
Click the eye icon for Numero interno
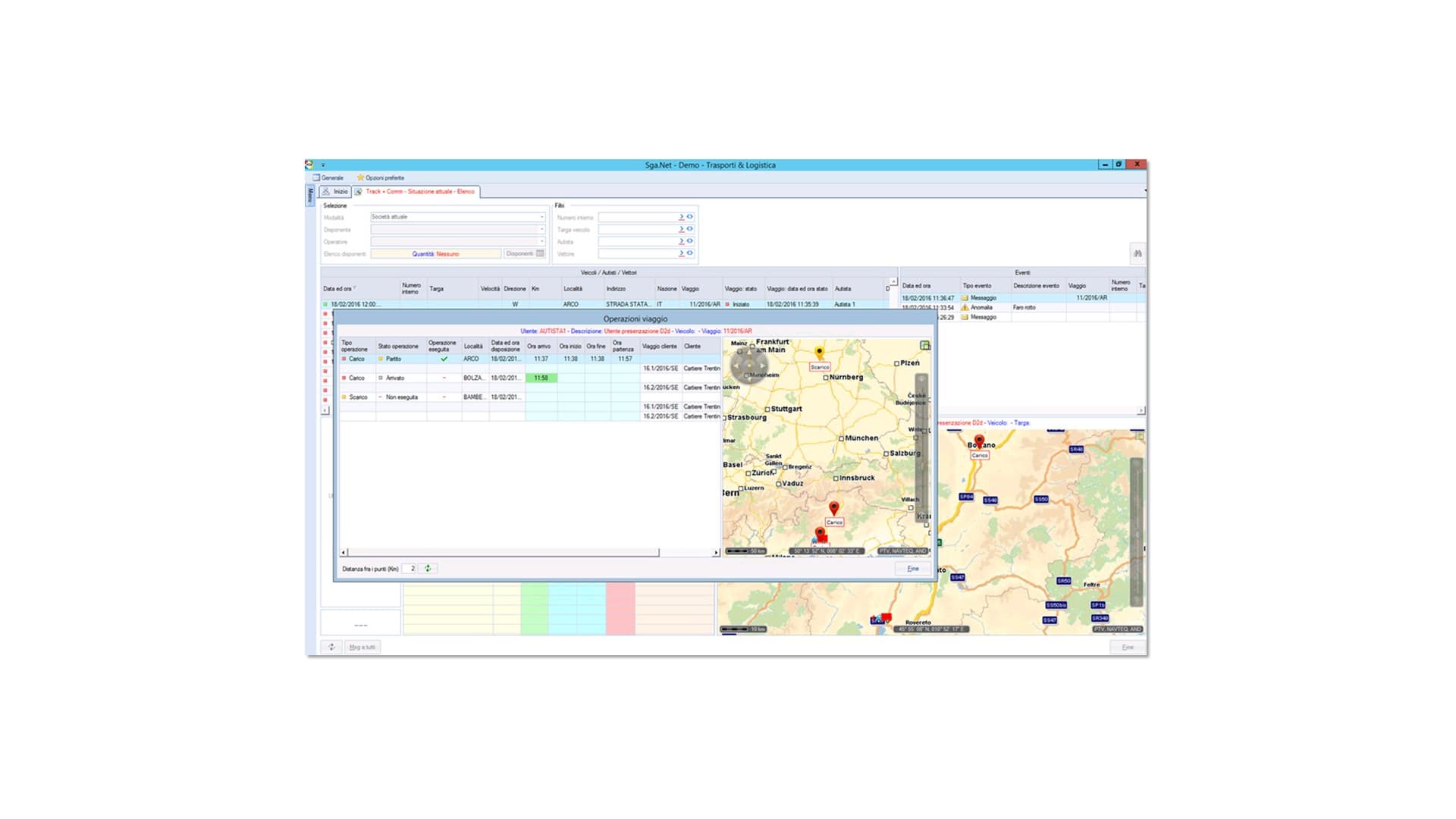(x=690, y=217)
